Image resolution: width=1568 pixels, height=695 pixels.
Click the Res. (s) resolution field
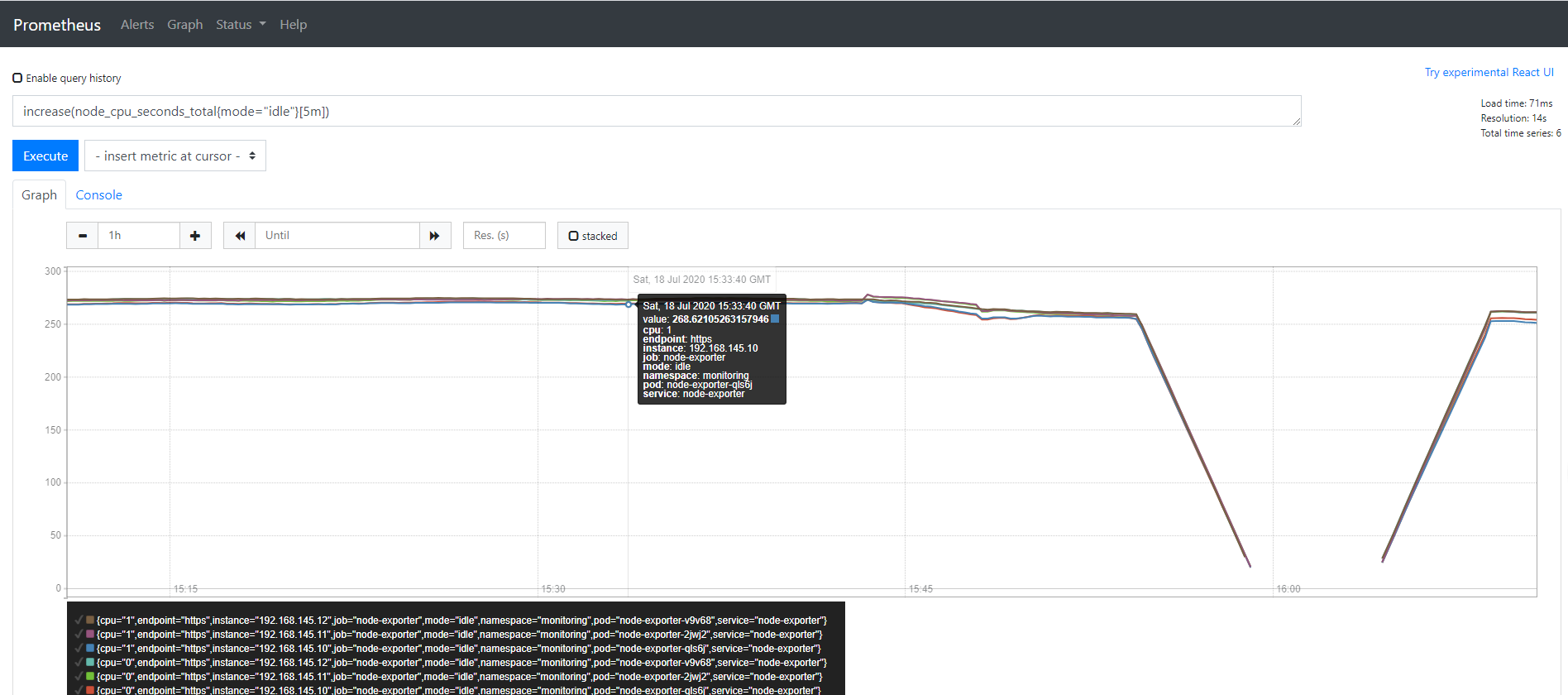point(504,236)
